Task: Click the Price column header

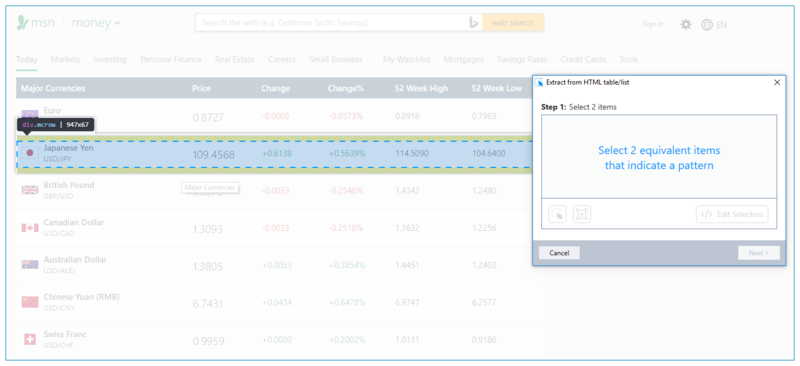Action: 202,88
